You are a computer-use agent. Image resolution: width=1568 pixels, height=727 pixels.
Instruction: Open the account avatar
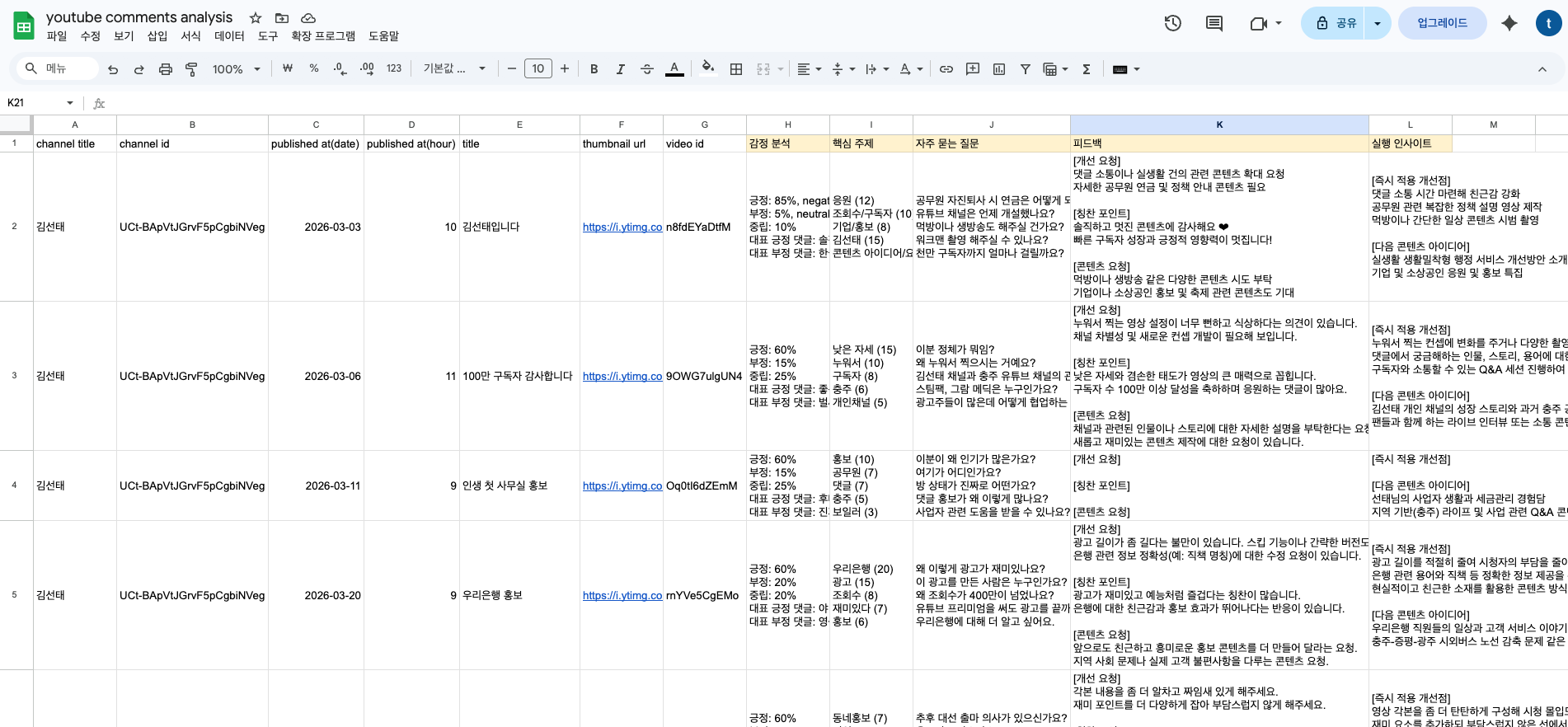[1548, 23]
